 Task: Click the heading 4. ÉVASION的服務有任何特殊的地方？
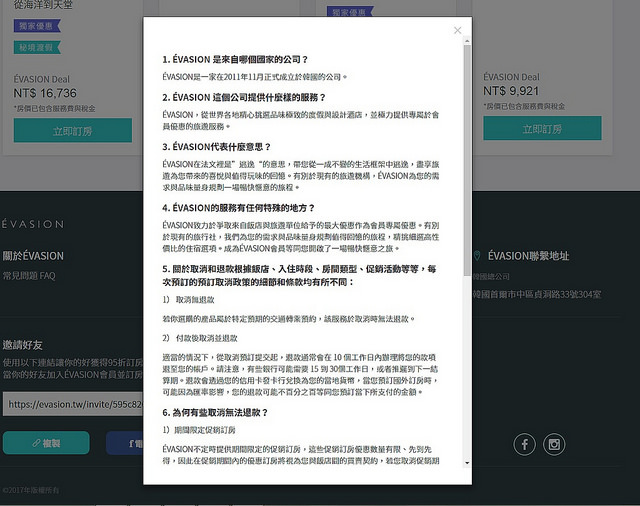[239, 208]
